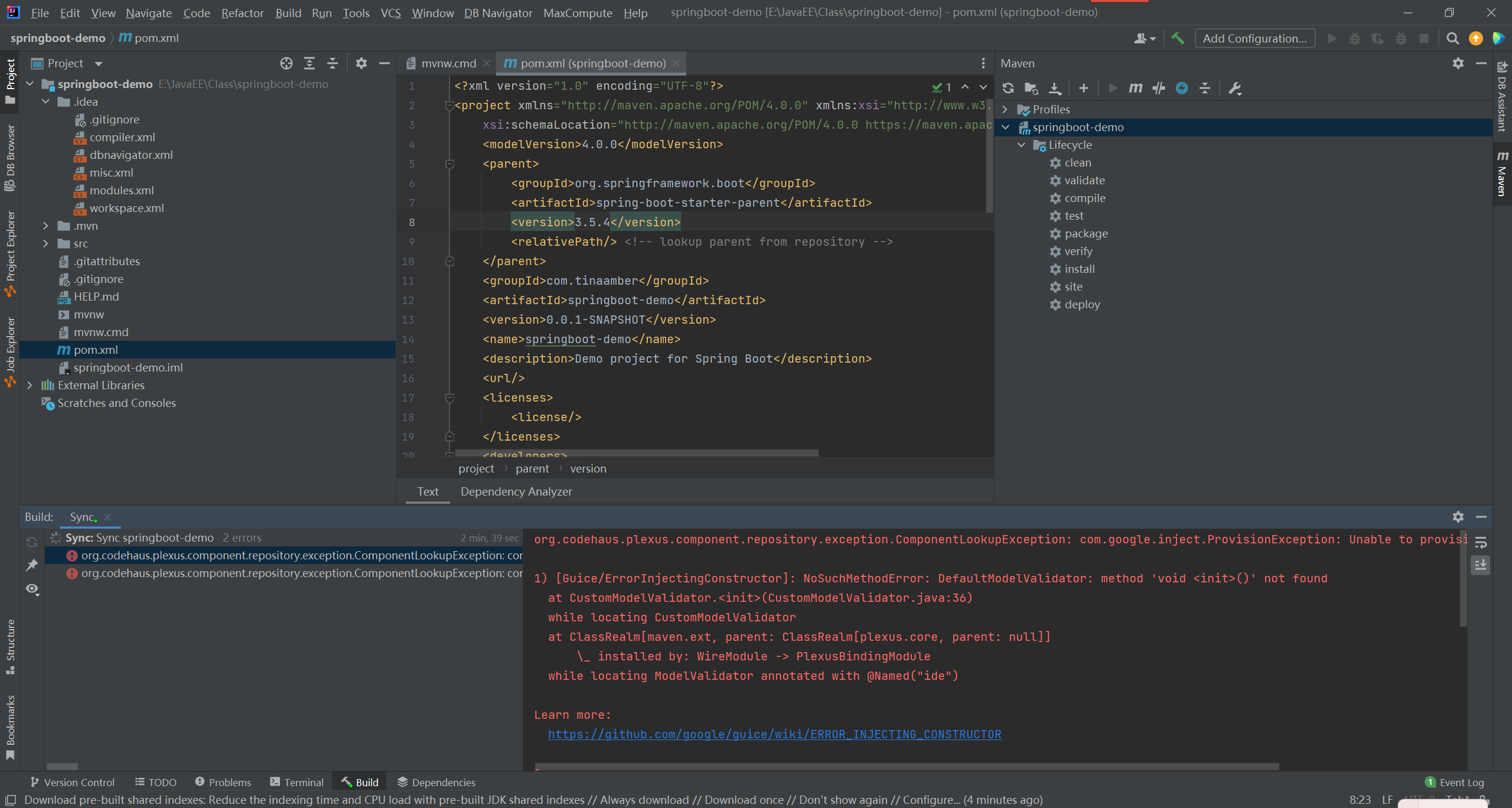This screenshot has width=1512, height=808.
Task: Open Build panel gear settings
Action: (x=1458, y=517)
